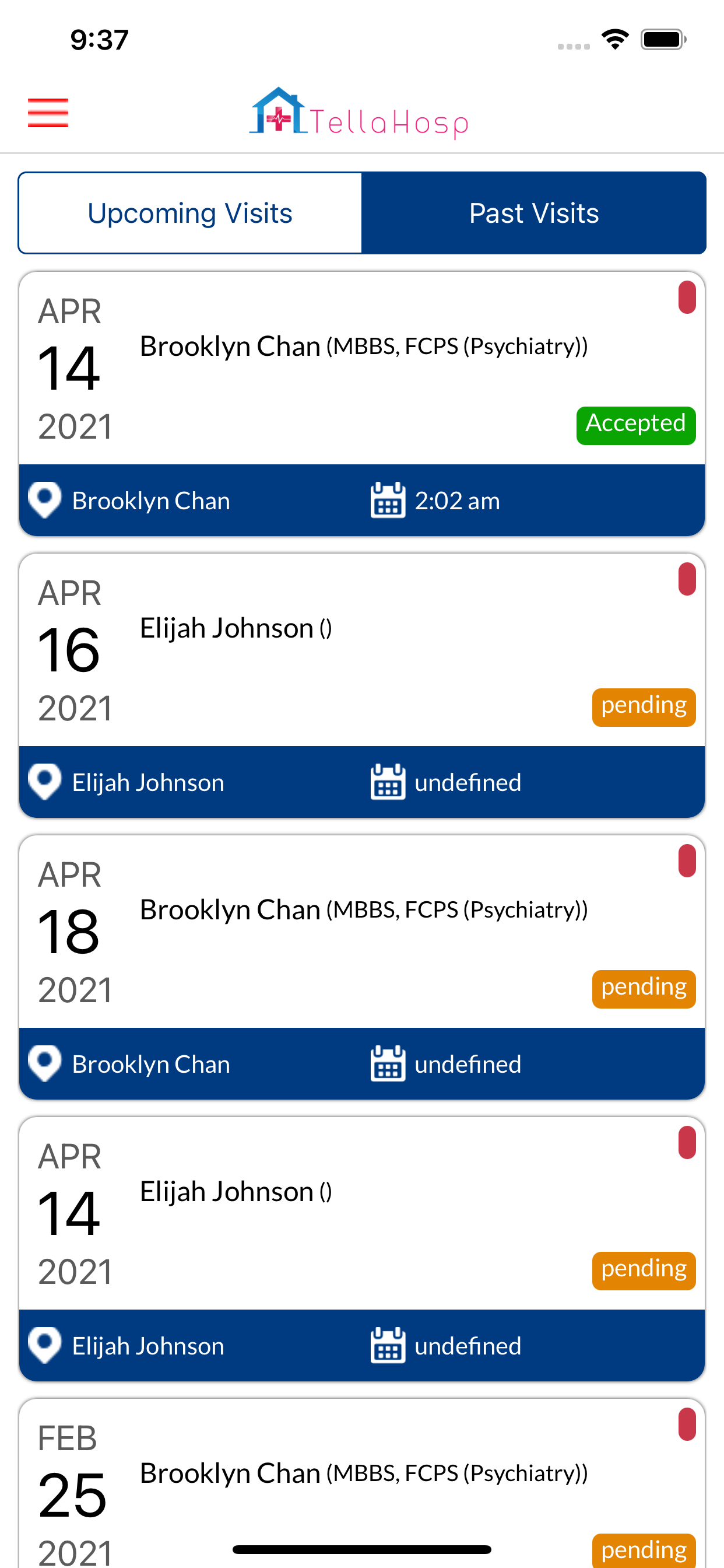
Task: Tap calendar icon on Apr 18 visit
Action: point(388,1064)
